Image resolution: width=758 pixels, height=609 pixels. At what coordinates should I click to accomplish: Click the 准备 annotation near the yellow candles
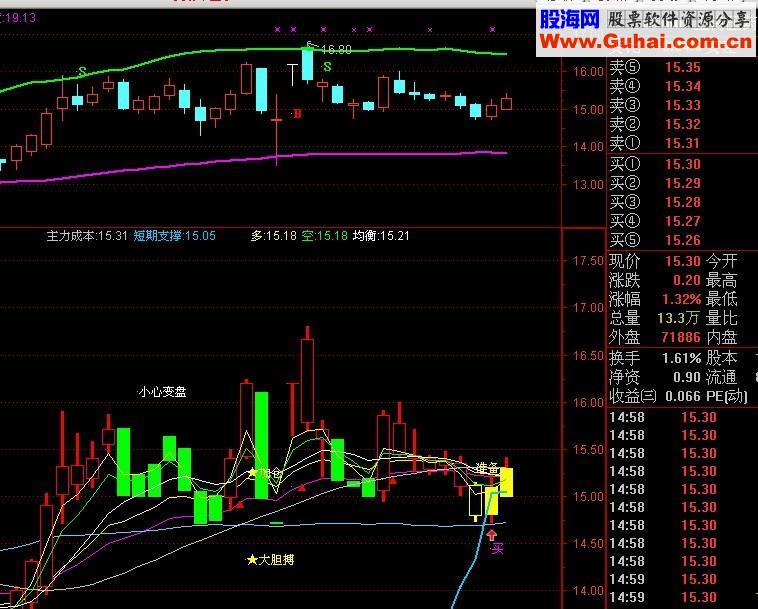pyautogui.click(x=487, y=467)
